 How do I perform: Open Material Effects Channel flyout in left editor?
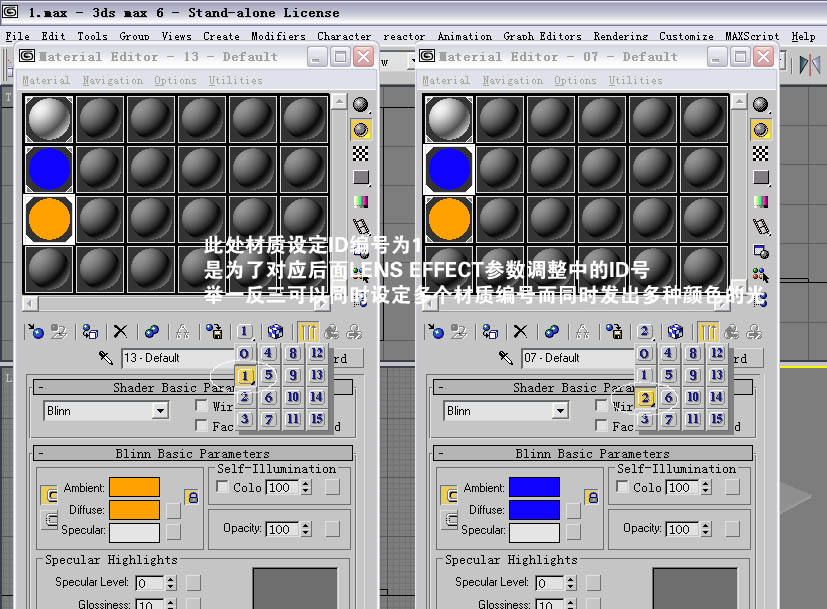(x=244, y=332)
